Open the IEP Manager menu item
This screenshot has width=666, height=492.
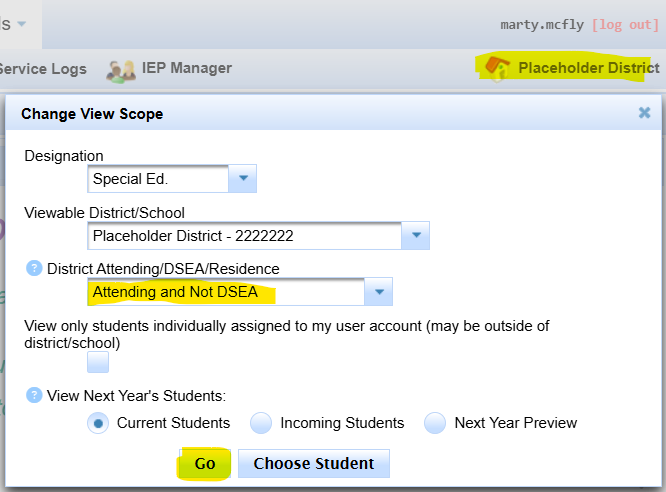[188, 68]
